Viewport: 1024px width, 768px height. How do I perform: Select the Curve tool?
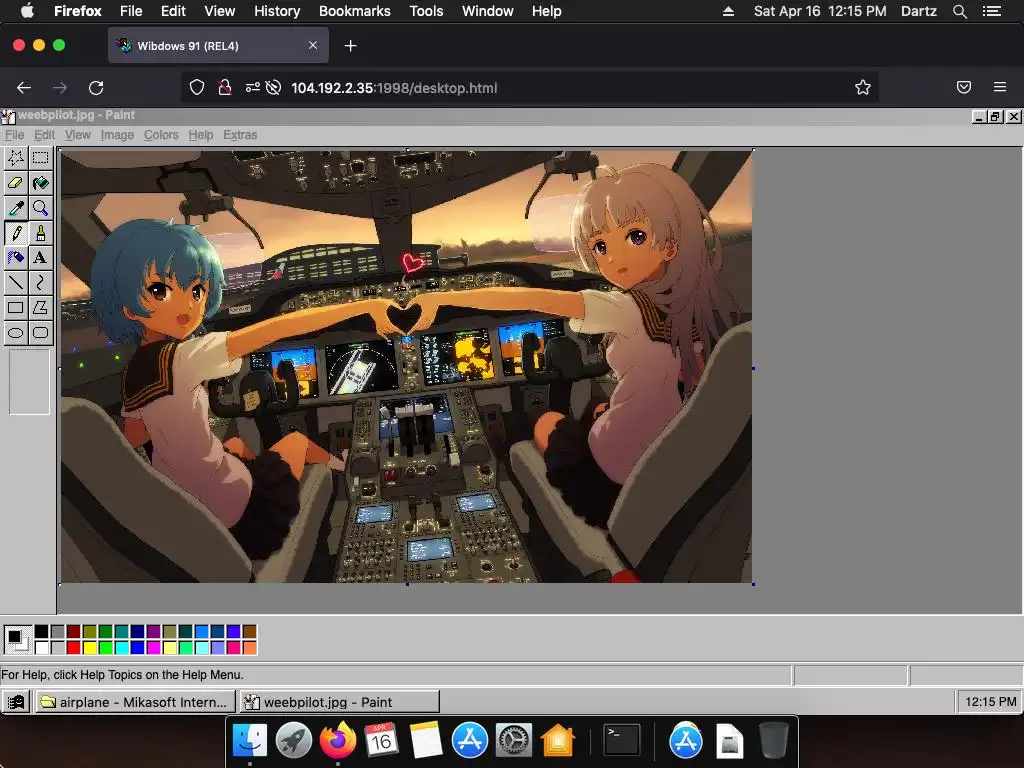(40, 283)
